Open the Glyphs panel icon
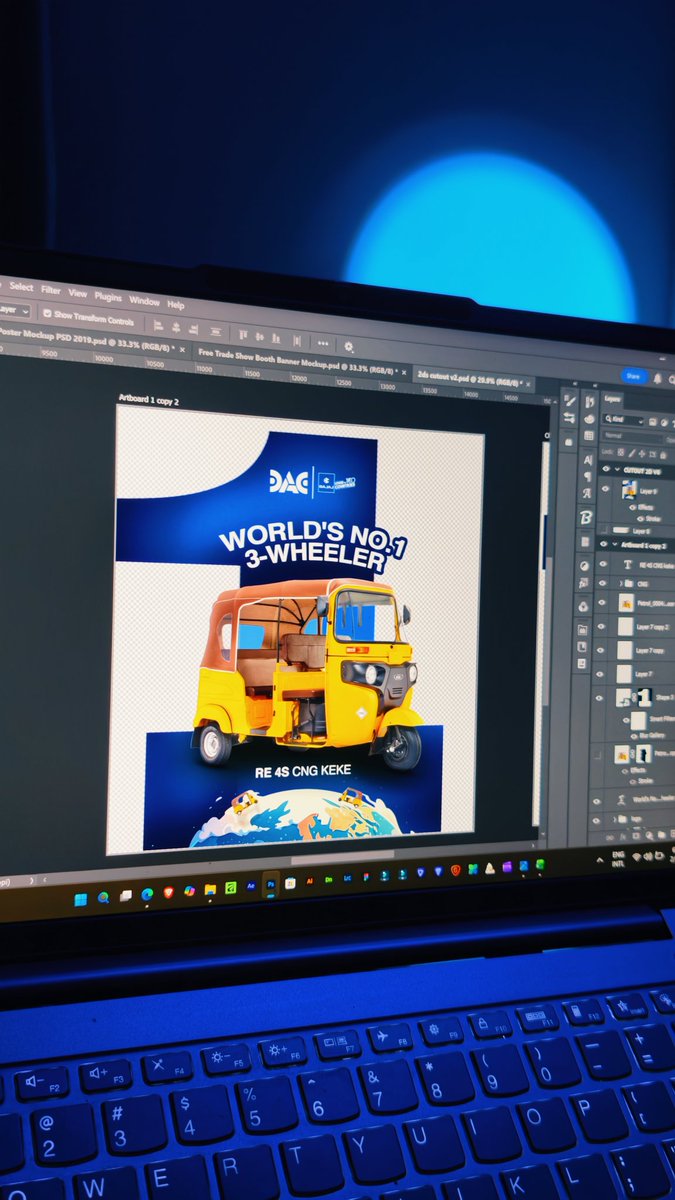This screenshot has width=675, height=1200. (x=587, y=493)
